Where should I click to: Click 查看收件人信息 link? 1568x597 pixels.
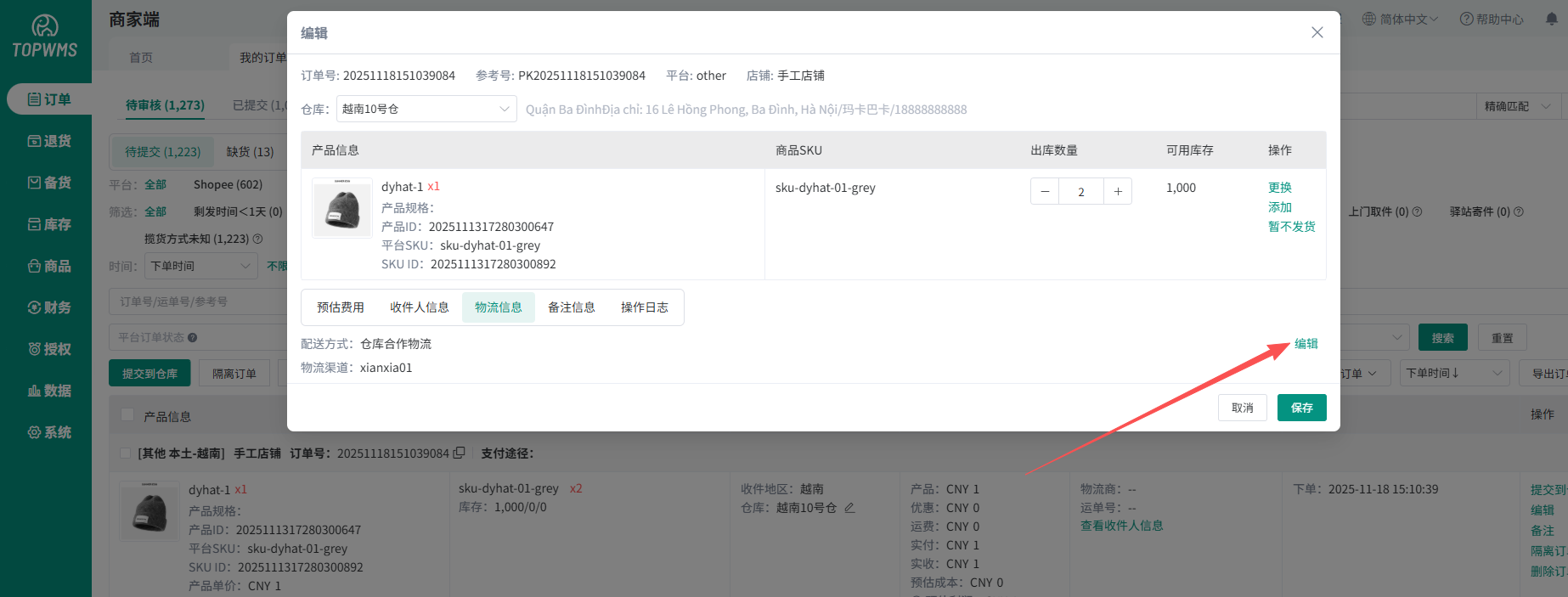(1122, 526)
